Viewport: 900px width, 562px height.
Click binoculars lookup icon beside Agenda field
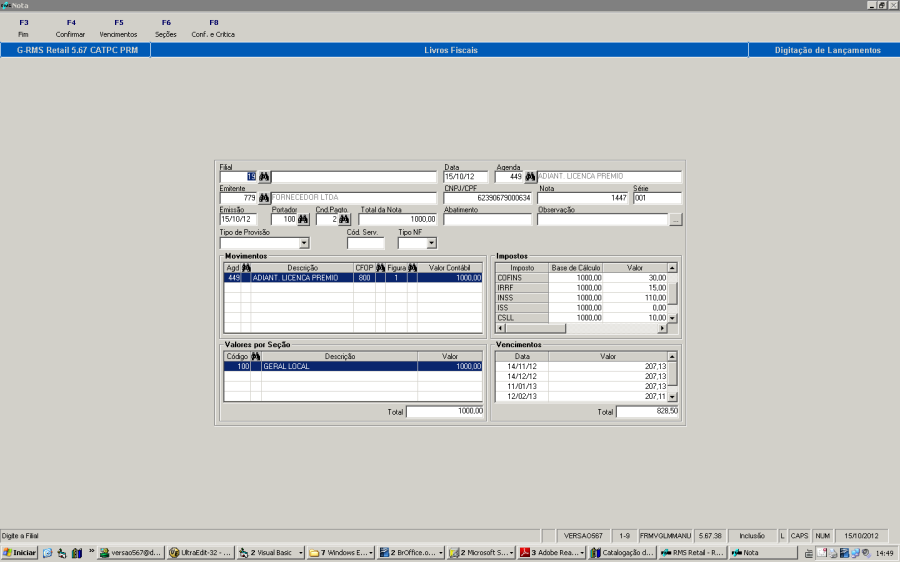coord(530,177)
